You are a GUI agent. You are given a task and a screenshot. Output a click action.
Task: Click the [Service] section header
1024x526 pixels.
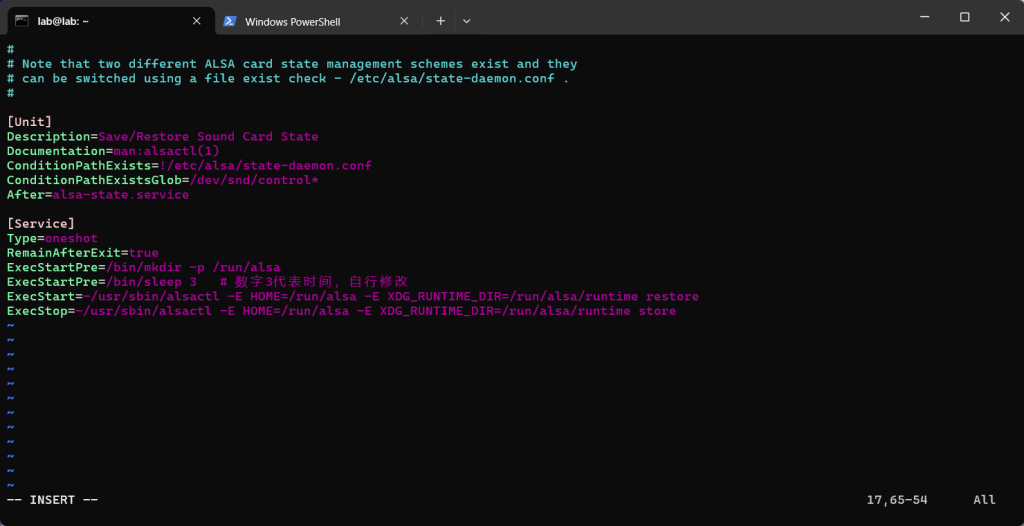click(40, 224)
